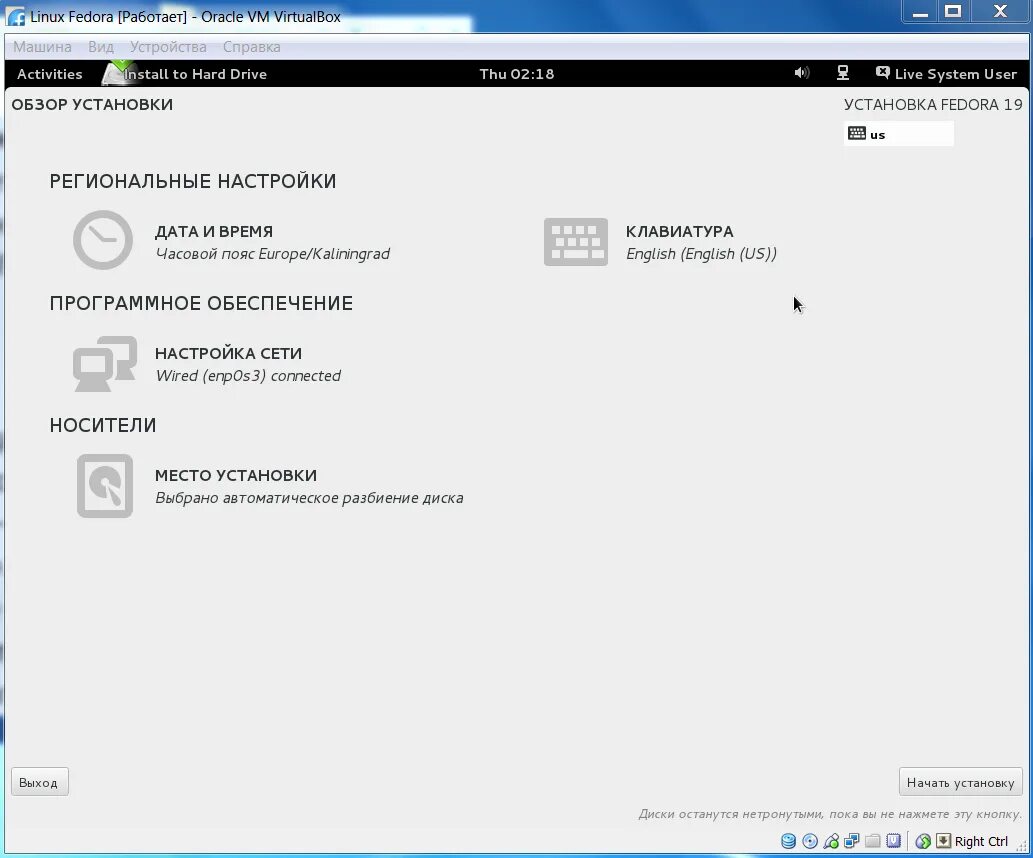Click VirtualBox optical disc status icon
Screen dimensions: 1033x858
tap(810, 841)
